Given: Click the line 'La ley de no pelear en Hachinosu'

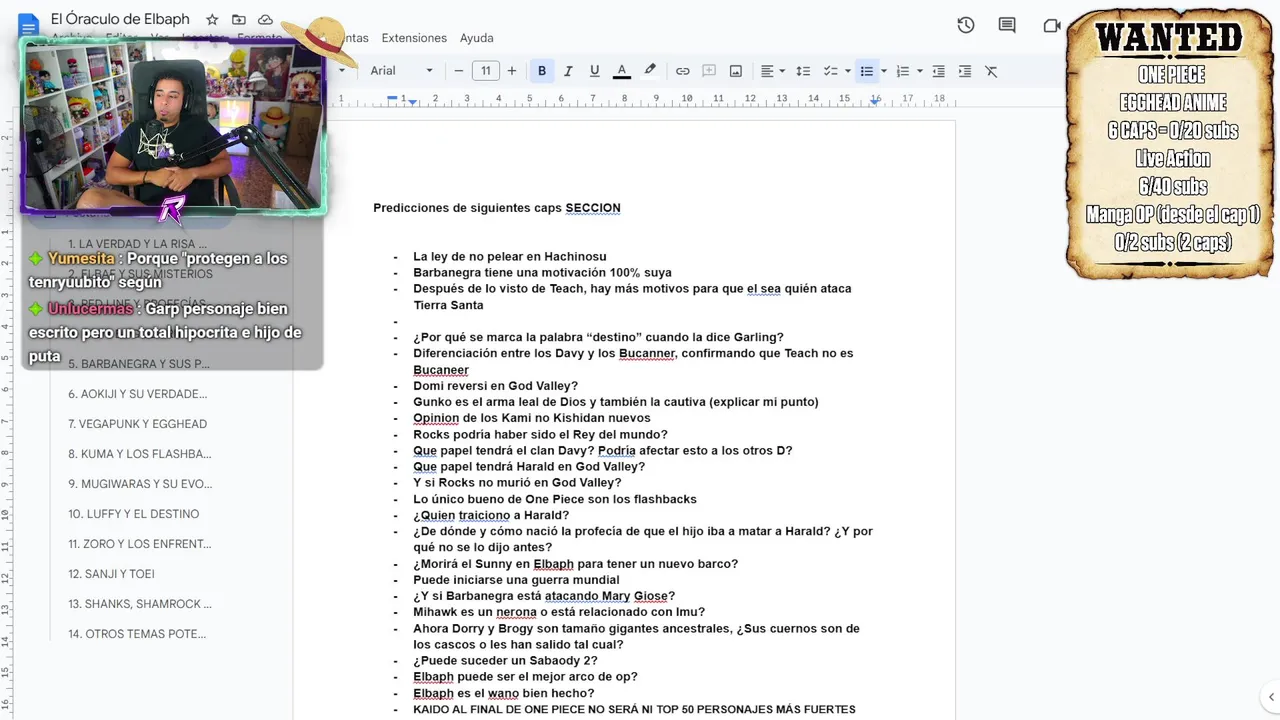Looking at the screenshot, I should (510, 256).
